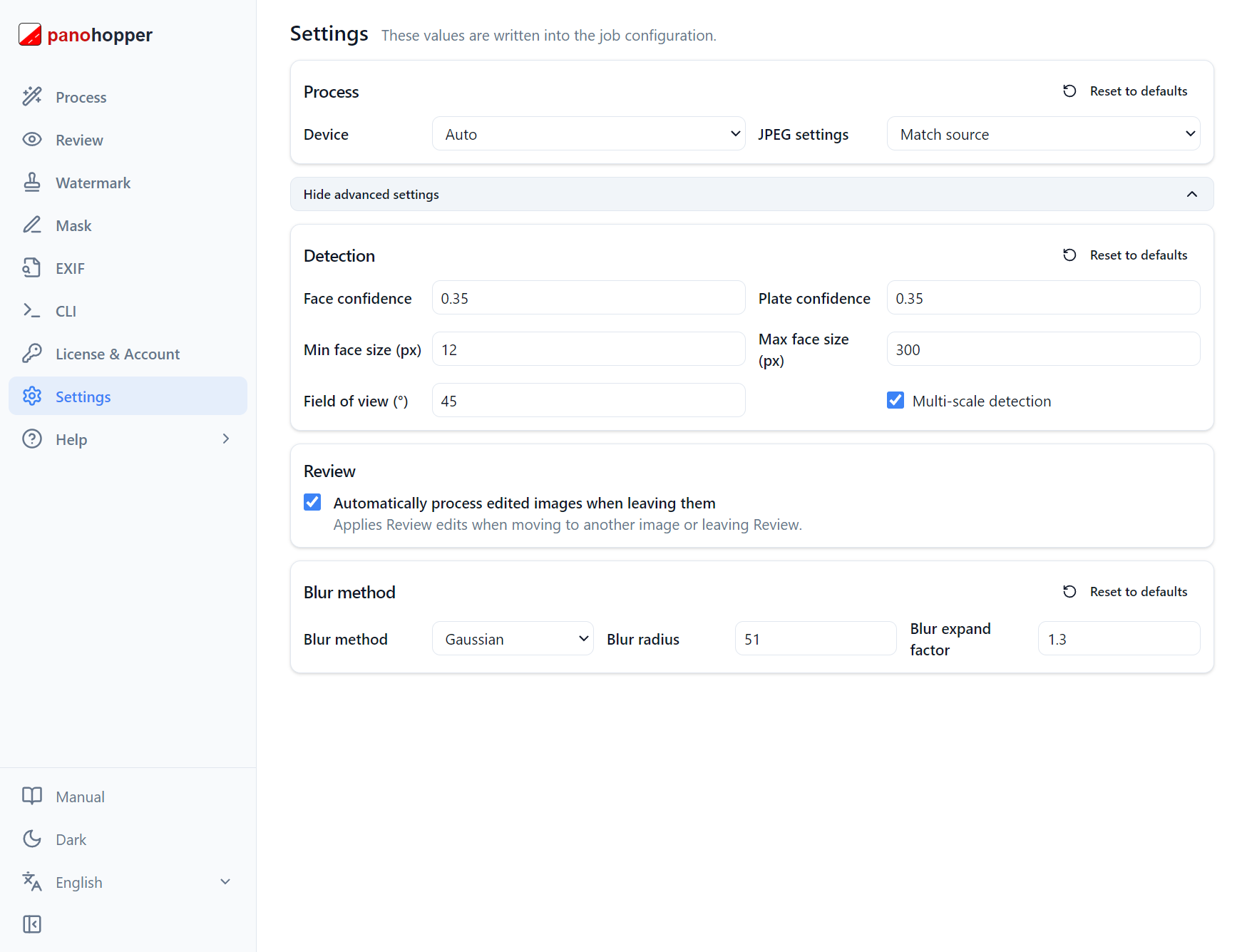The width and height of the screenshot is (1247, 952).
Task: Click the Face confidence input field
Action: pos(589,297)
